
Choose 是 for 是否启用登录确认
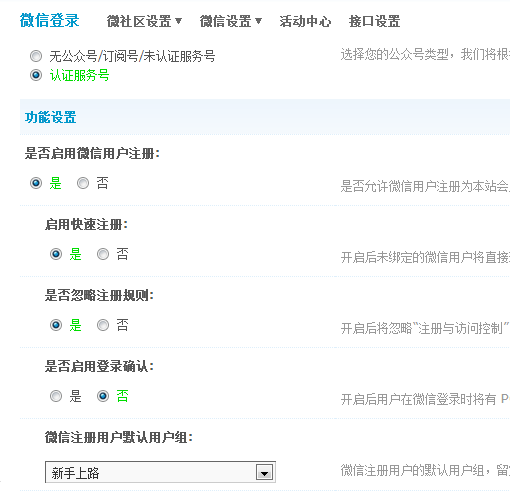tap(56, 396)
